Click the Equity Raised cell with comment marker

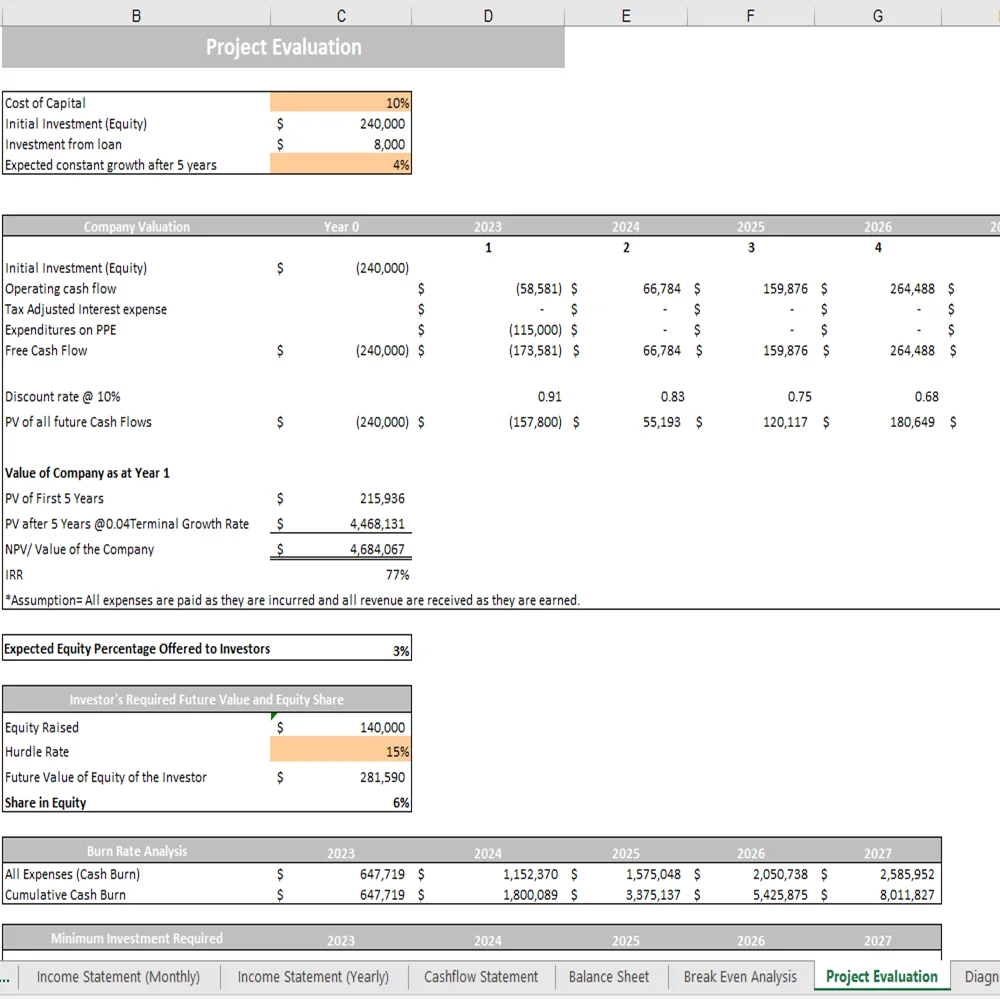[x=340, y=727]
